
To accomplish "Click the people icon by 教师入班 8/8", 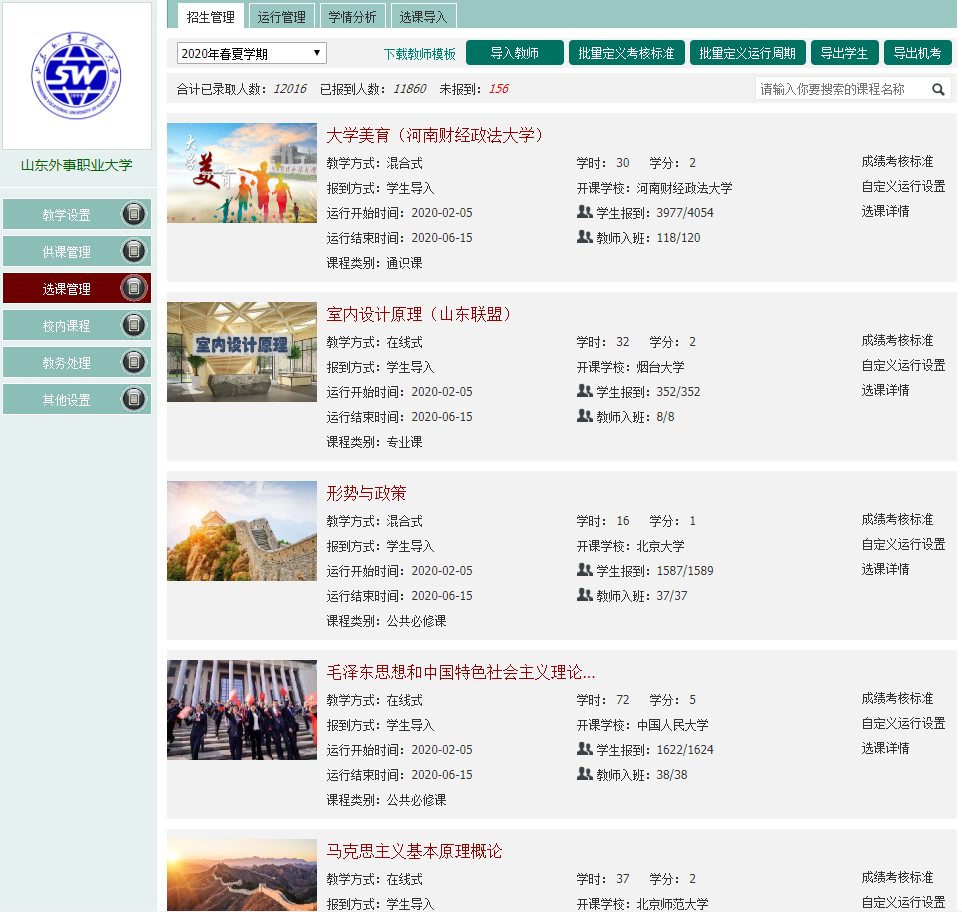I will tap(585, 416).
